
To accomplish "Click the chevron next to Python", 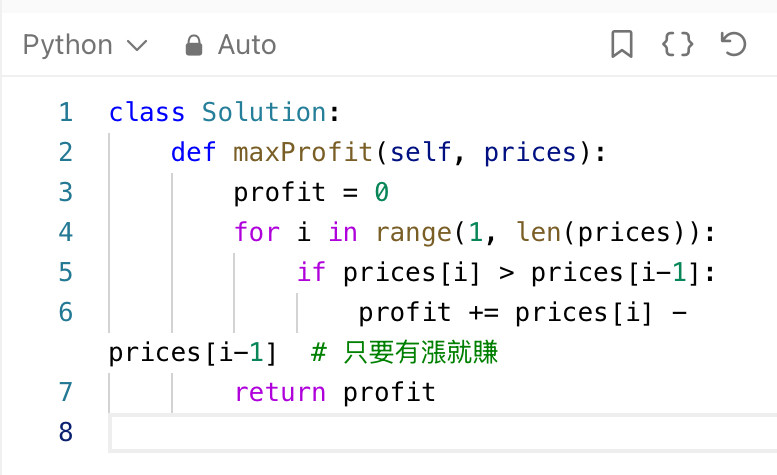I will click(x=137, y=46).
